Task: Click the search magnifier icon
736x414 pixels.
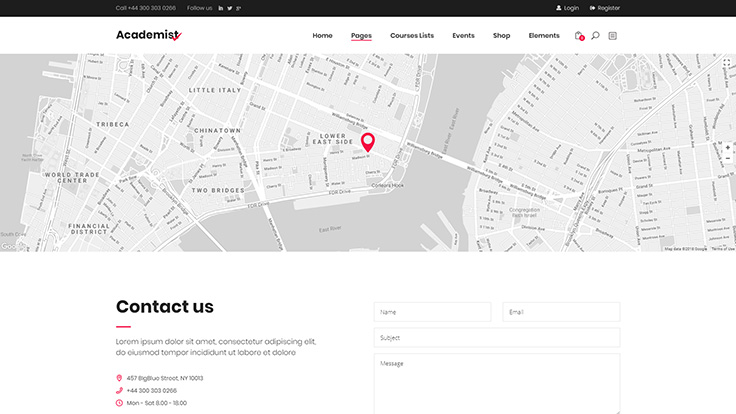Action: (x=595, y=36)
